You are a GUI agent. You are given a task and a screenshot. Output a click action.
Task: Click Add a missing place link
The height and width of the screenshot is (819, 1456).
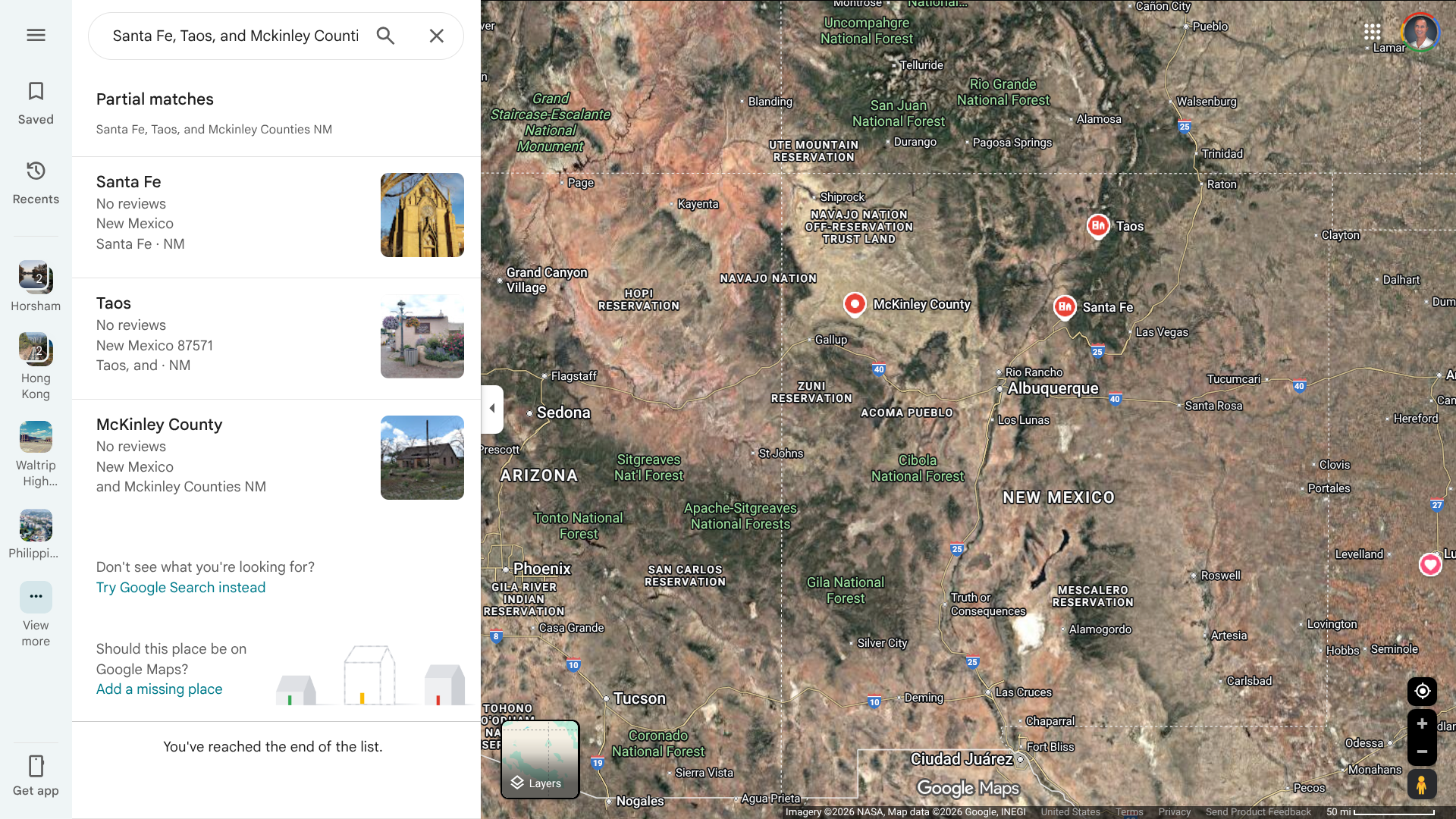click(159, 689)
